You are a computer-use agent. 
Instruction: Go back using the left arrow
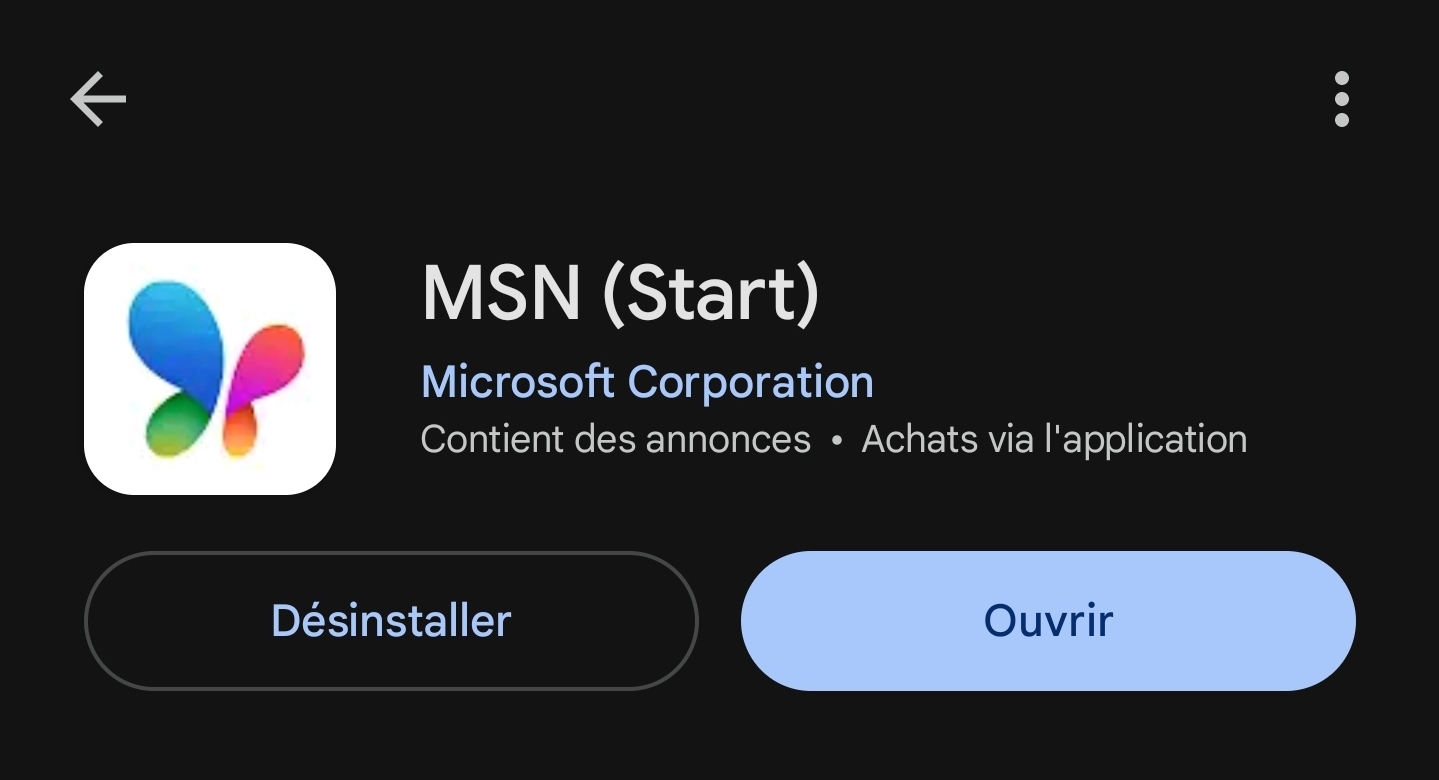point(98,99)
